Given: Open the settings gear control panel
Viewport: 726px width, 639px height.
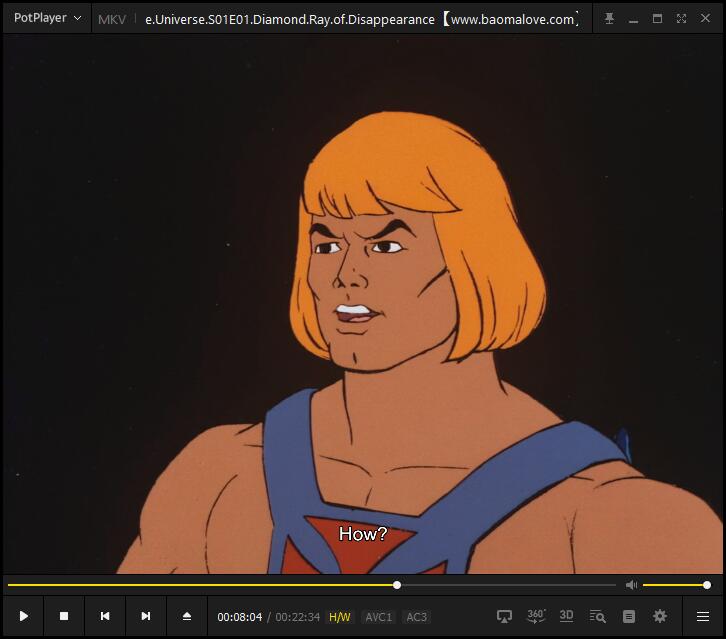Looking at the screenshot, I should (x=660, y=616).
